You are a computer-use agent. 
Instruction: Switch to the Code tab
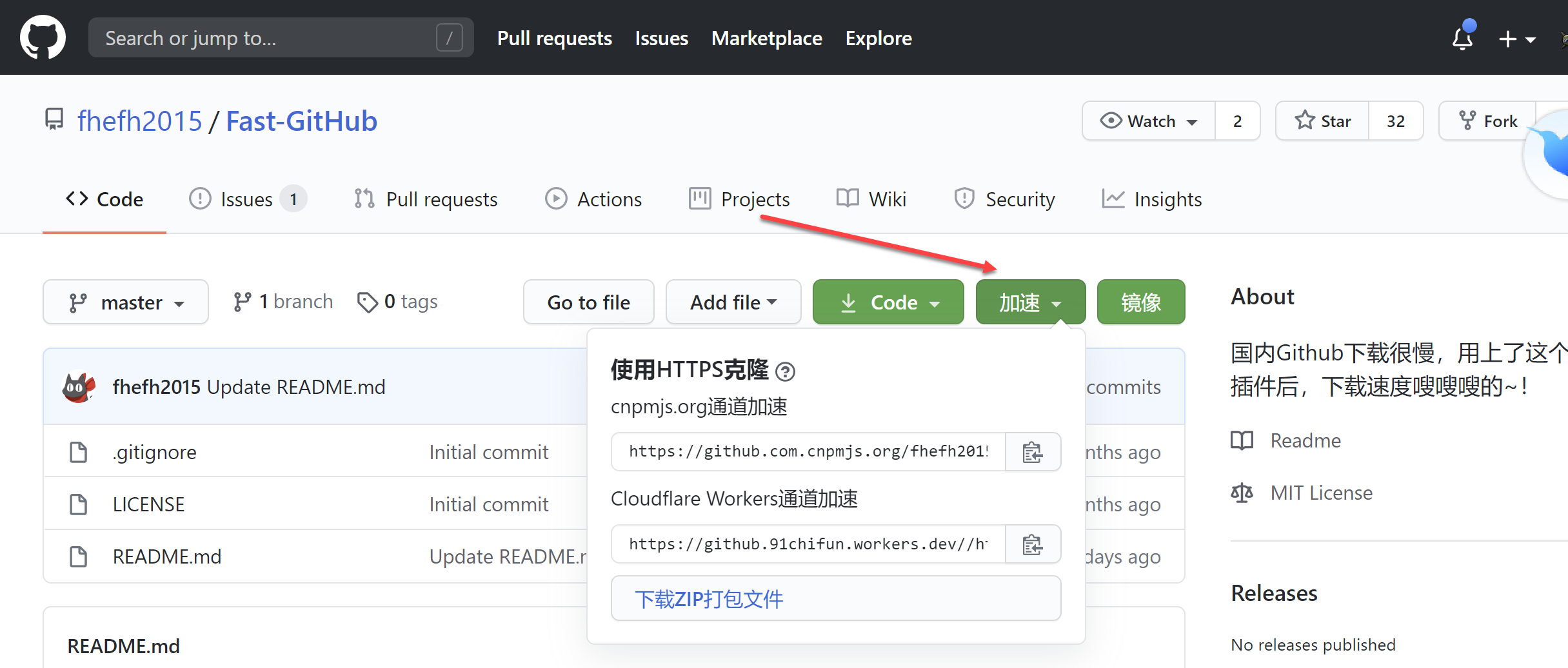click(x=104, y=199)
